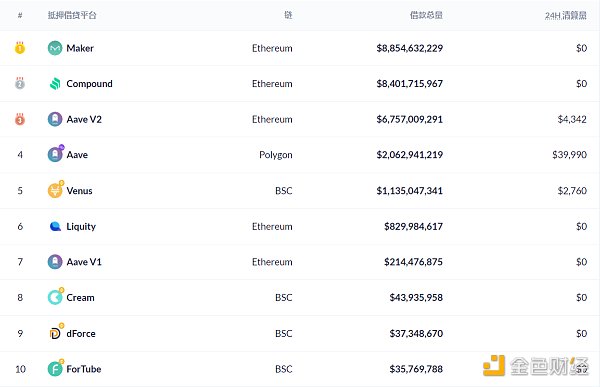
Task: Click the lending platform column header
Action: coord(72,15)
